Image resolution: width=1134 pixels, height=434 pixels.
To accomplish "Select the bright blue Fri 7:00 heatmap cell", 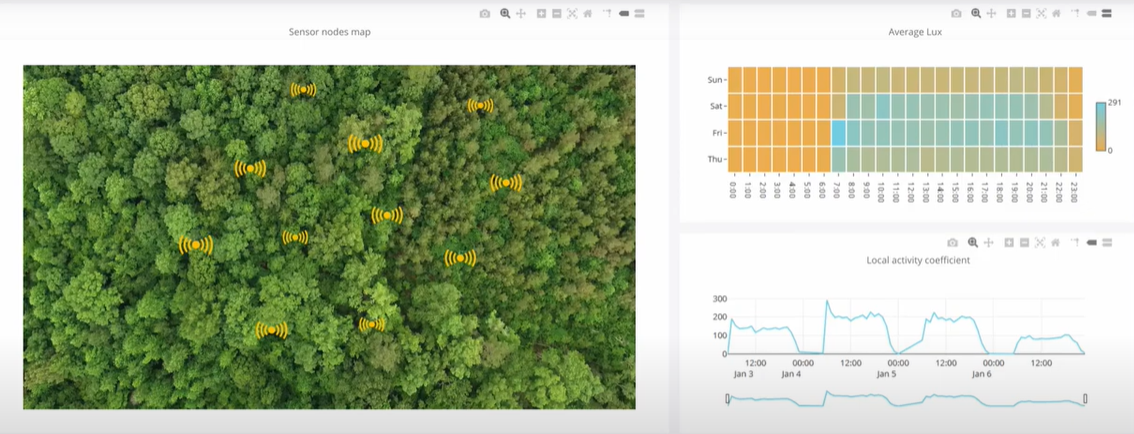I will point(839,133).
